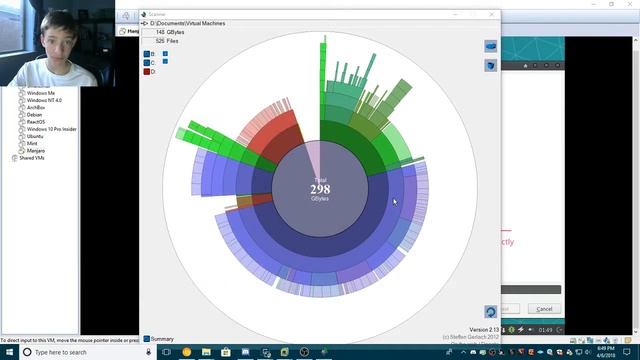Click Cancel in the Manjaro installer window

click(x=544, y=309)
